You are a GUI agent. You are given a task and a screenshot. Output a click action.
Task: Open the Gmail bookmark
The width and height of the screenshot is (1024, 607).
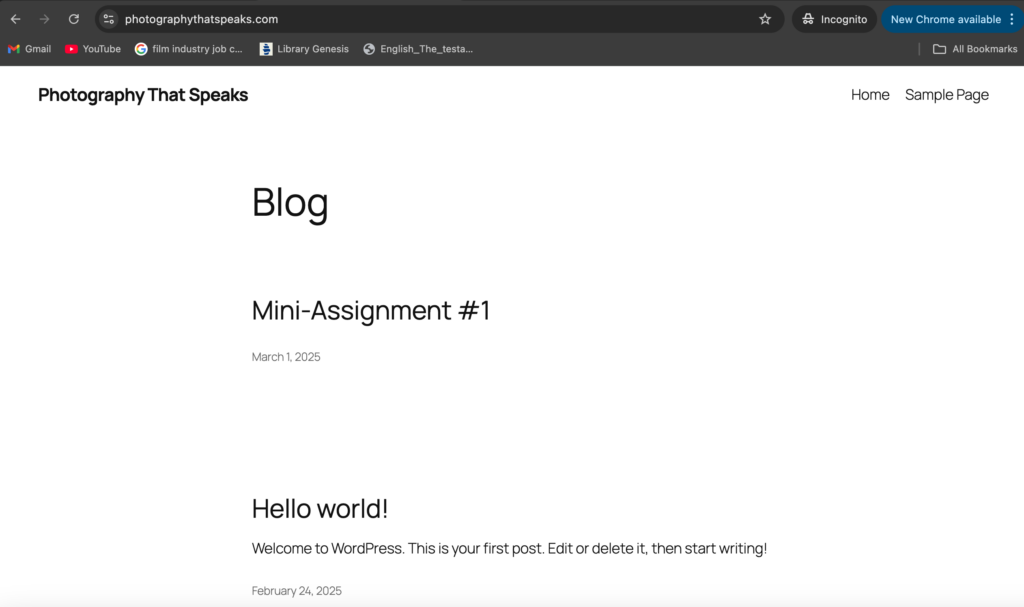click(x=29, y=49)
